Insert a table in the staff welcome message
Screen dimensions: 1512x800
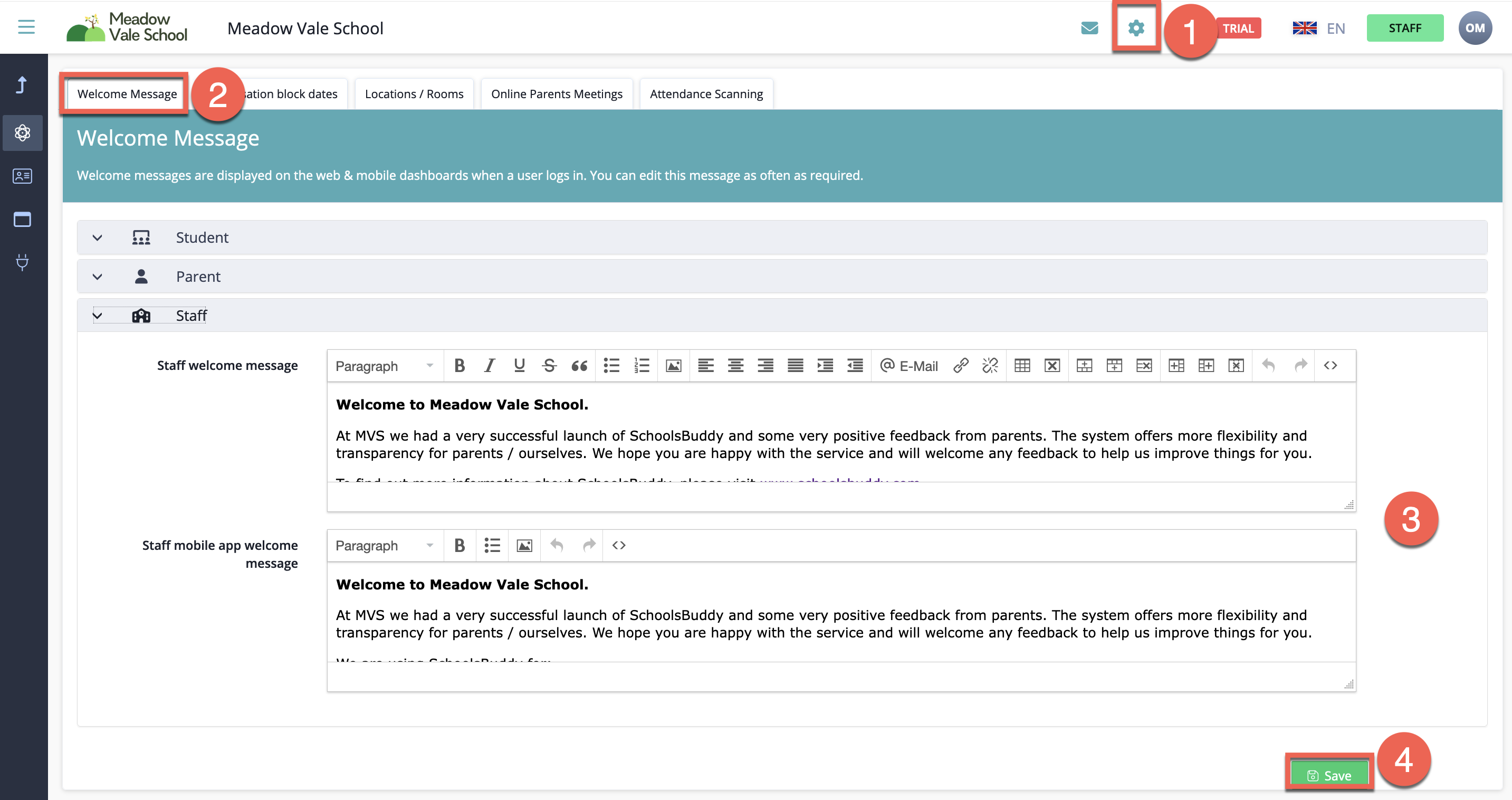(1023, 365)
